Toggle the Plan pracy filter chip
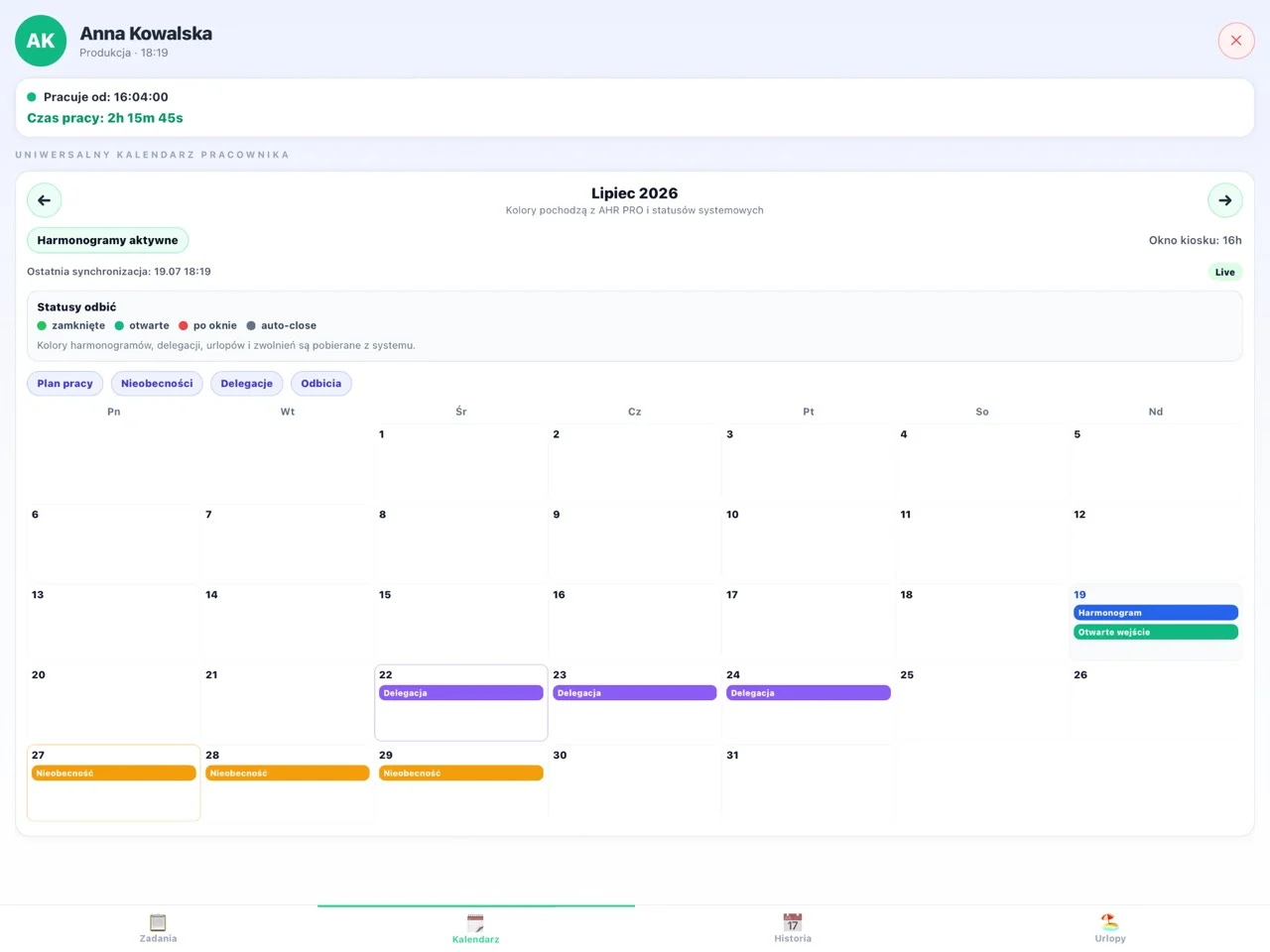The image size is (1270, 952). tap(64, 384)
